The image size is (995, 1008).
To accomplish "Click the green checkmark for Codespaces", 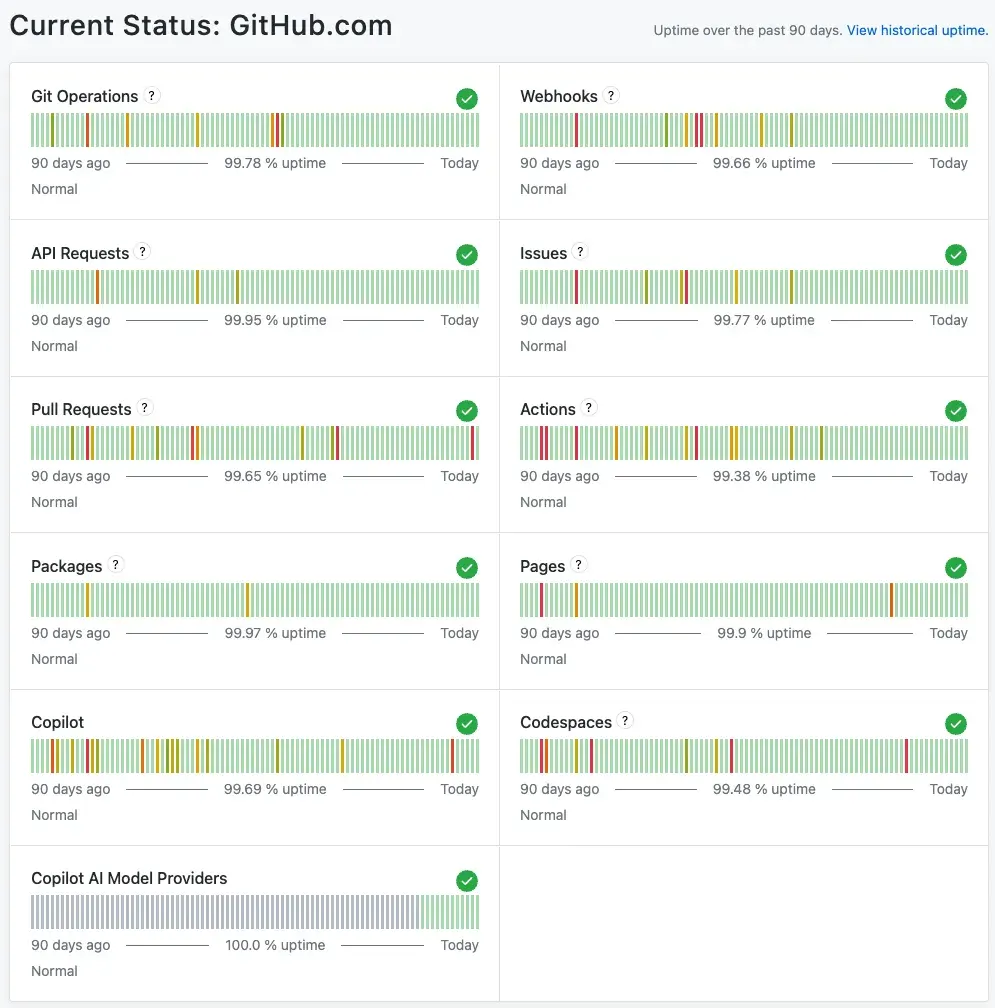I will (956, 724).
